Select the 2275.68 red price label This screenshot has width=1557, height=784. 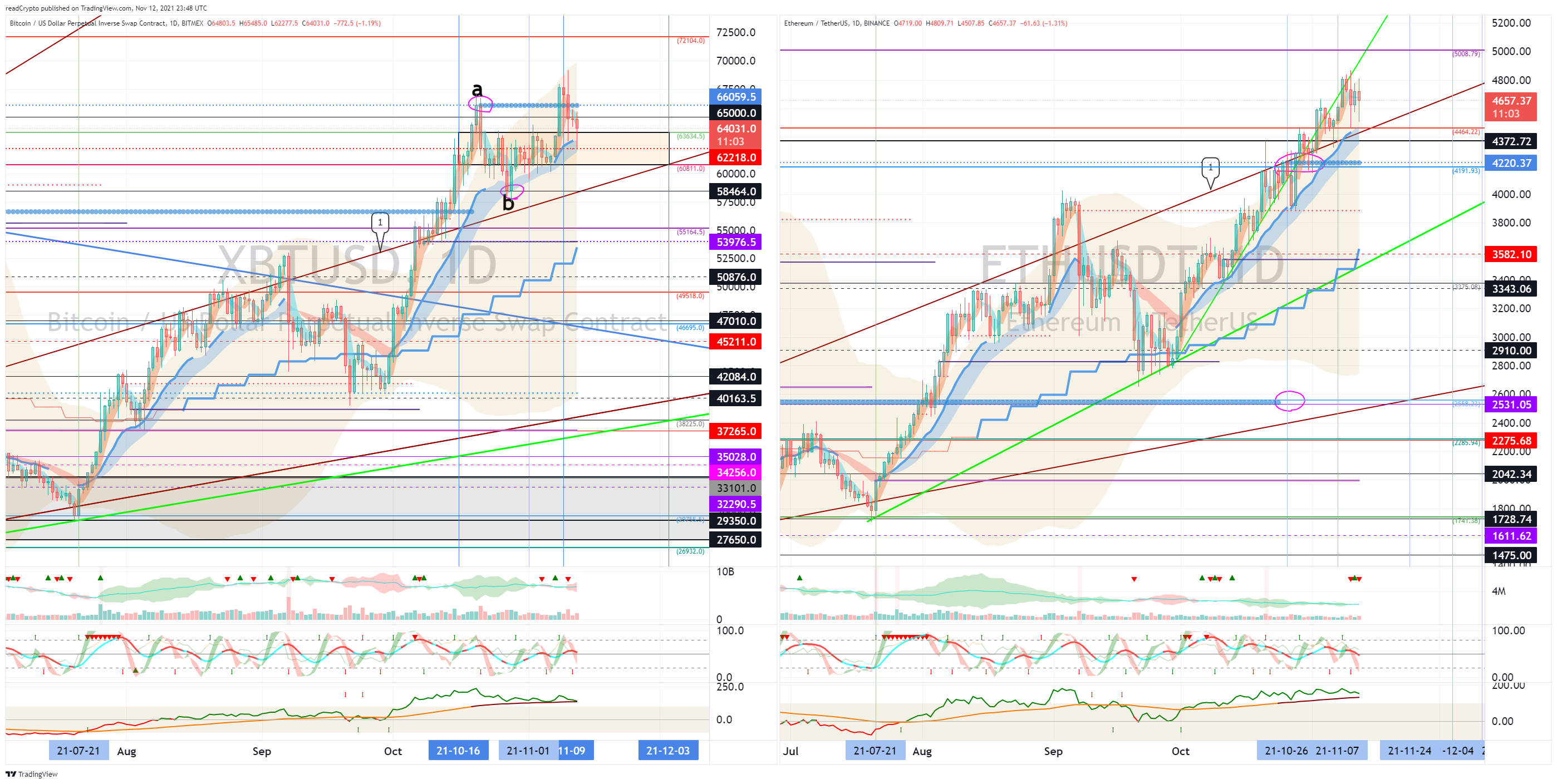[x=1510, y=440]
